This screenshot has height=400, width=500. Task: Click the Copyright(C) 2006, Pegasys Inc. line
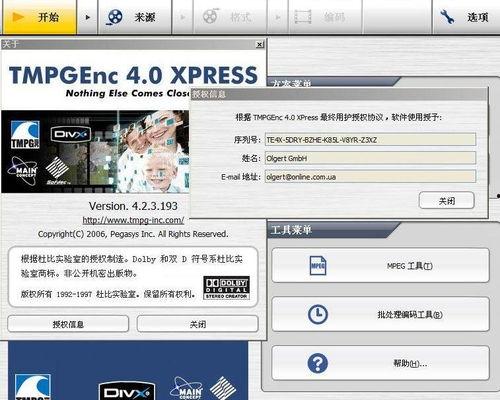(x=133, y=234)
